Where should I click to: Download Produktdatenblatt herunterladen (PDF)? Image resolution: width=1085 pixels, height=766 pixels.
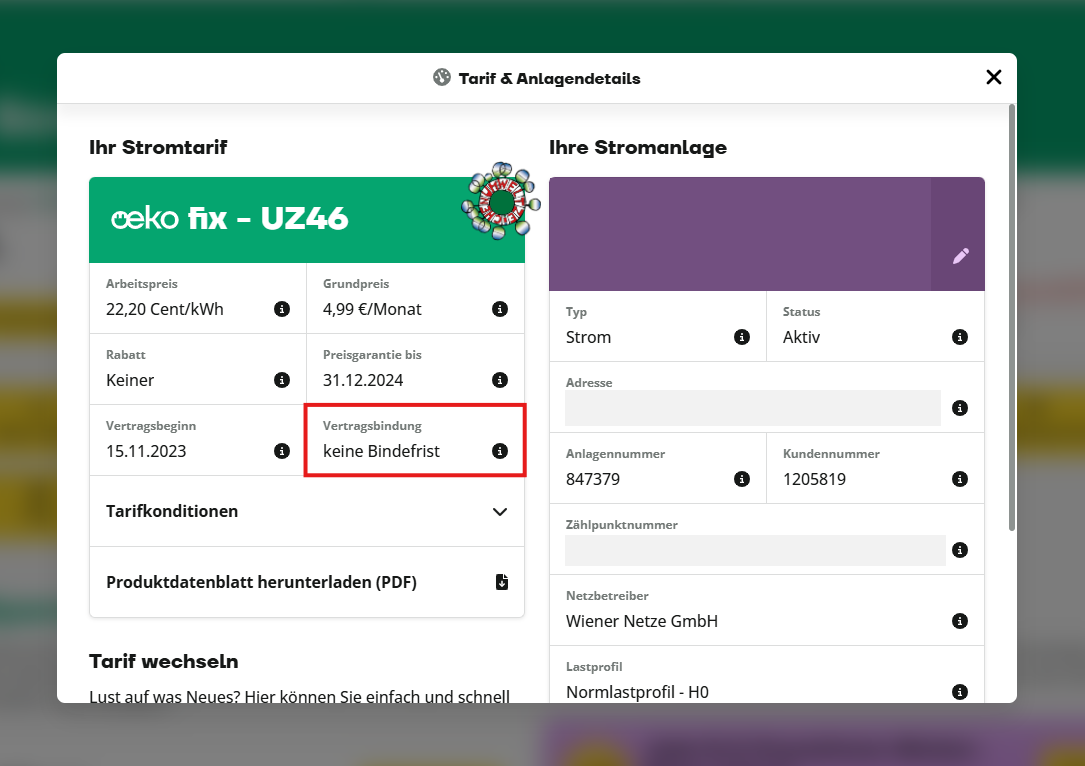[307, 582]
